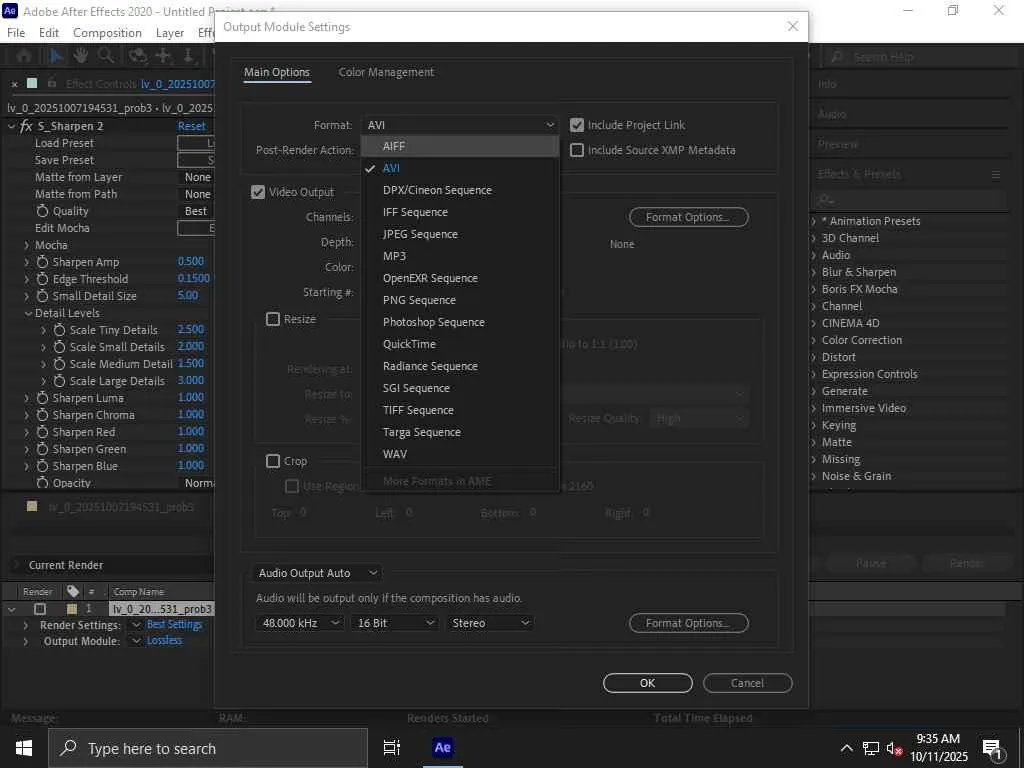This screenshot has height=768, width=1024.
Task: Expand the Blur & Sharpen effects category
Action: click(813, 272)
